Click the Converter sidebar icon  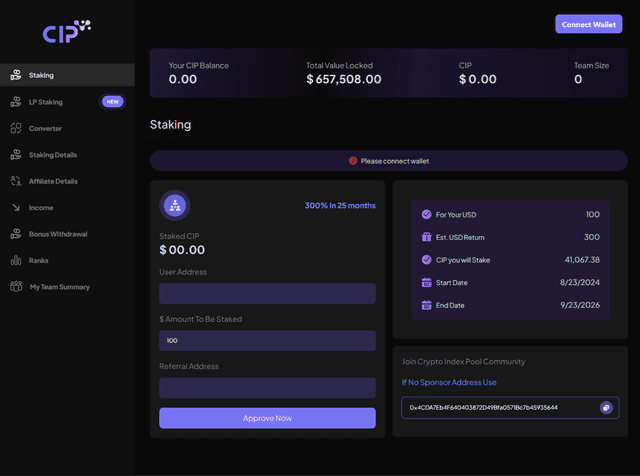pyautogui.click(x=16, y=128)
